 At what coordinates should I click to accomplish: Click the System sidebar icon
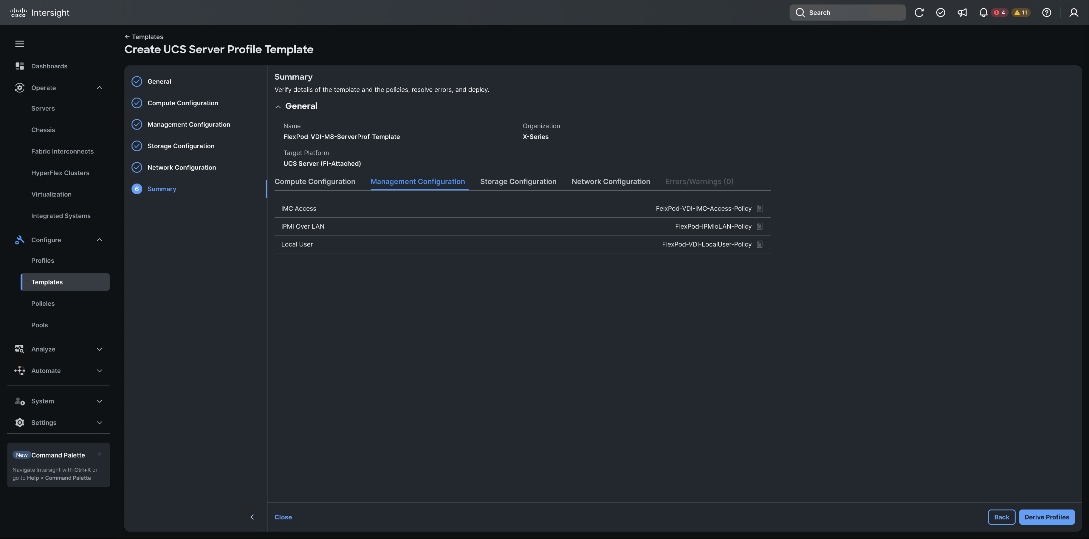tap(19, 401)
